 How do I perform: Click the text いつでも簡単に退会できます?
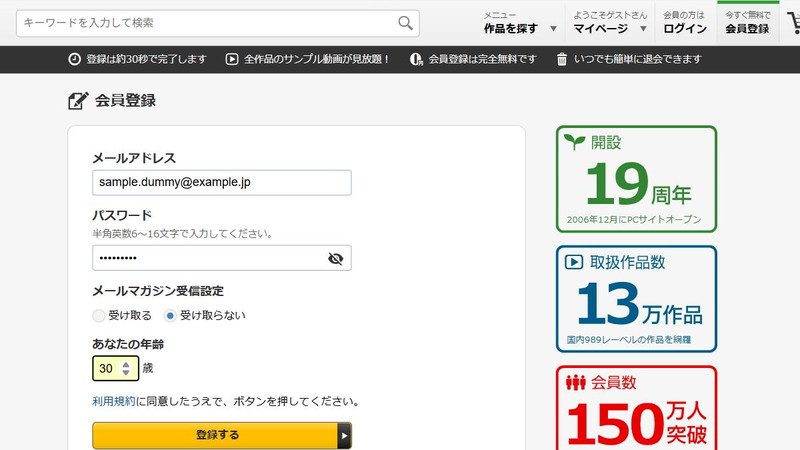[x=638, y=59]
